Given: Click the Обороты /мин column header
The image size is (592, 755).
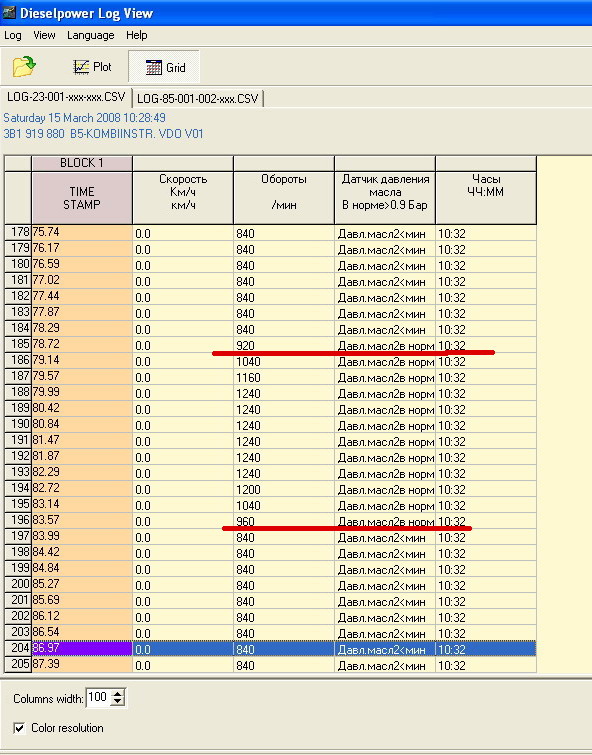Looking at the screenshot, I should tap(284, 198).
